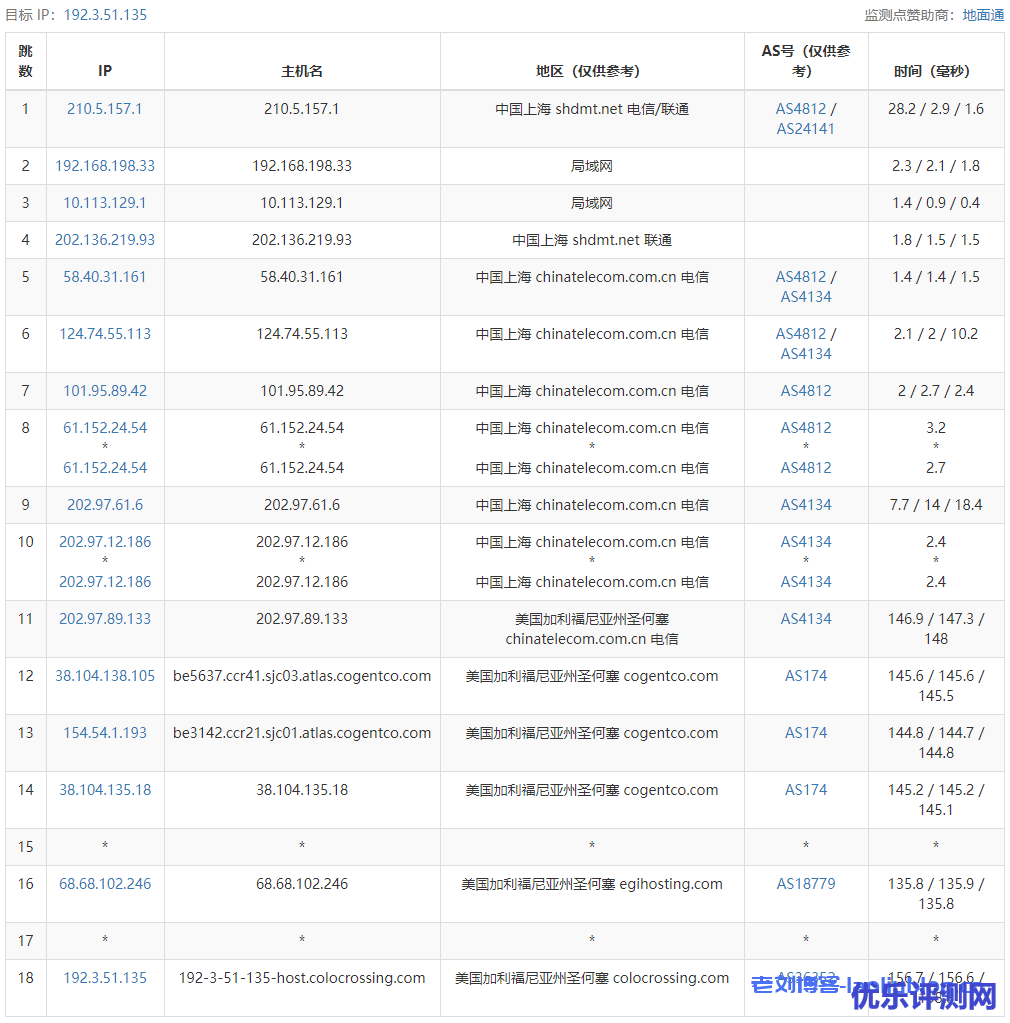Click IP link 192.3.51.135 in hop 18
Viewport: 1010px width, 1023px height.
[x=105, y=978]
